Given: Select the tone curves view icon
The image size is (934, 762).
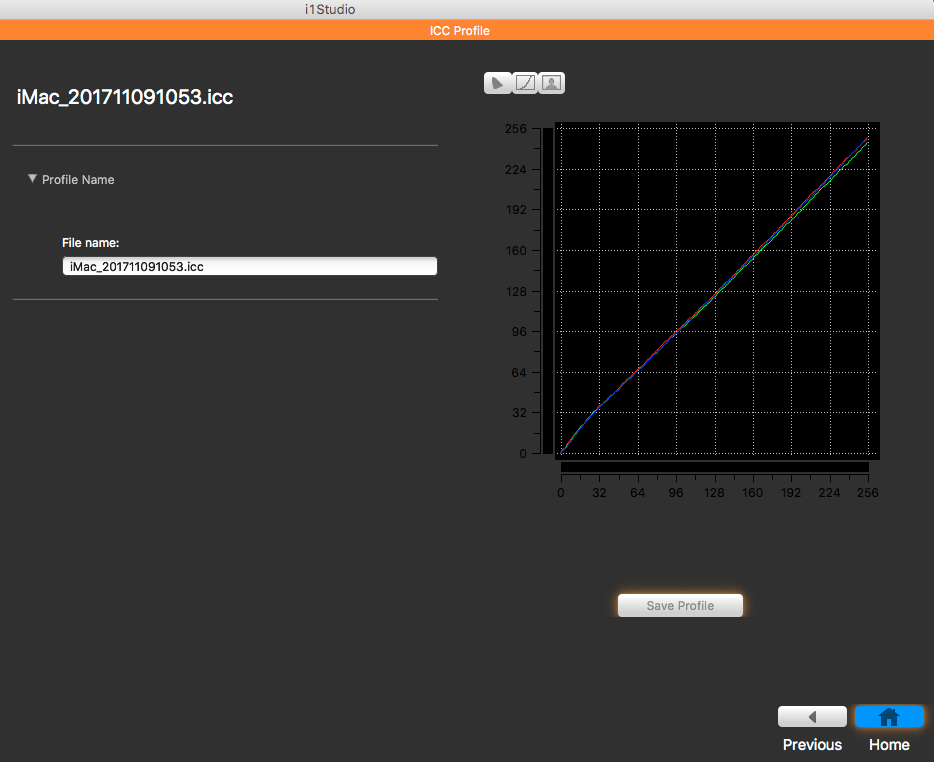Looking at the screenshot, I should coord(525,83).
